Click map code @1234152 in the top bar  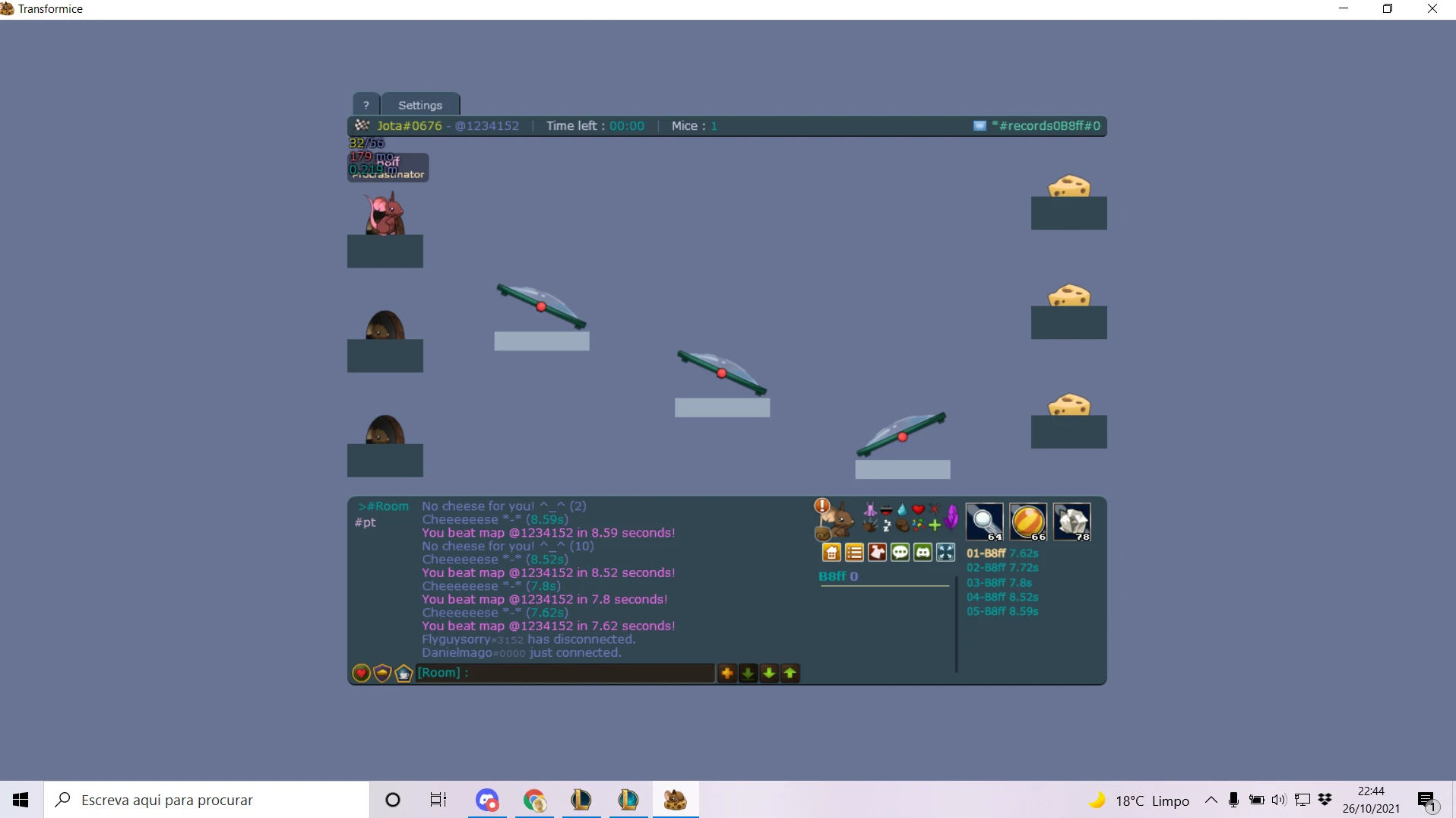coord(486,125)
